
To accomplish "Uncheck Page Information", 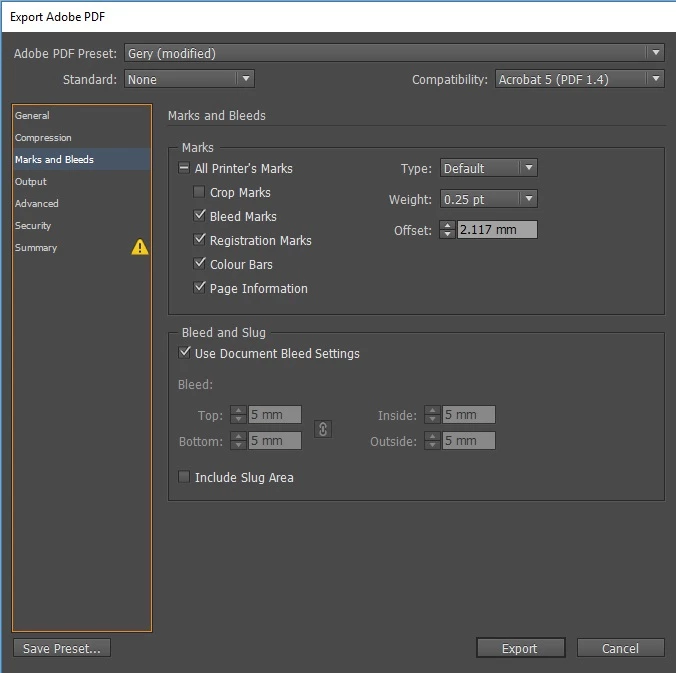I will coord(199,288).
